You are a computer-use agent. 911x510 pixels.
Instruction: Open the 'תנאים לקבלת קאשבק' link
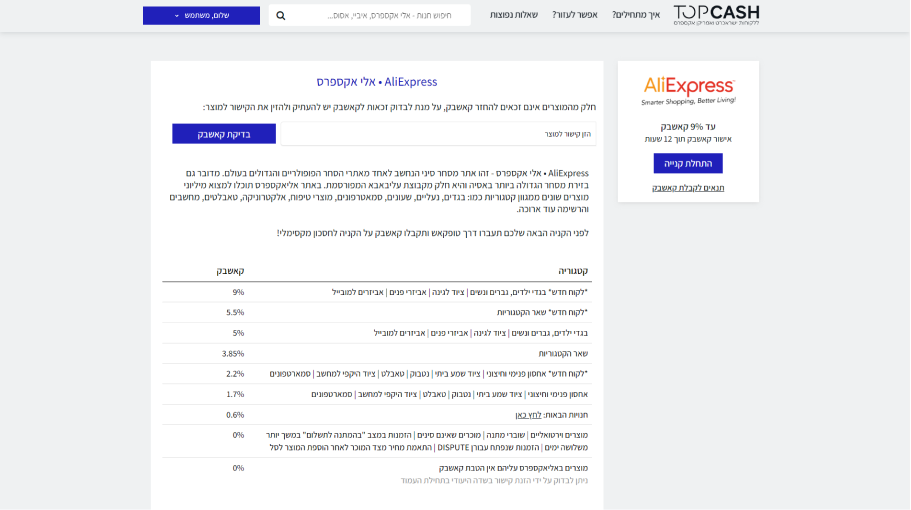tap(688, 187)
